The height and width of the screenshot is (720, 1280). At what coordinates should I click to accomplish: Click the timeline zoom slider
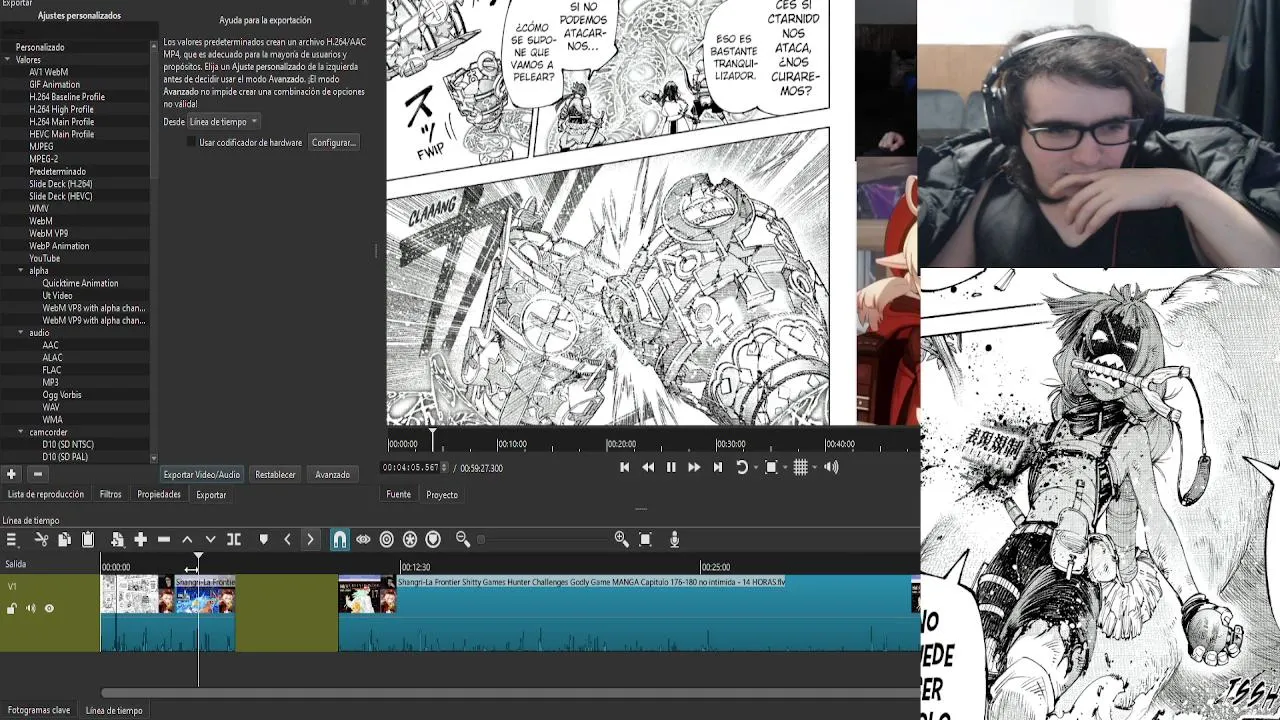pyautogui.click(x=545, y=539)
